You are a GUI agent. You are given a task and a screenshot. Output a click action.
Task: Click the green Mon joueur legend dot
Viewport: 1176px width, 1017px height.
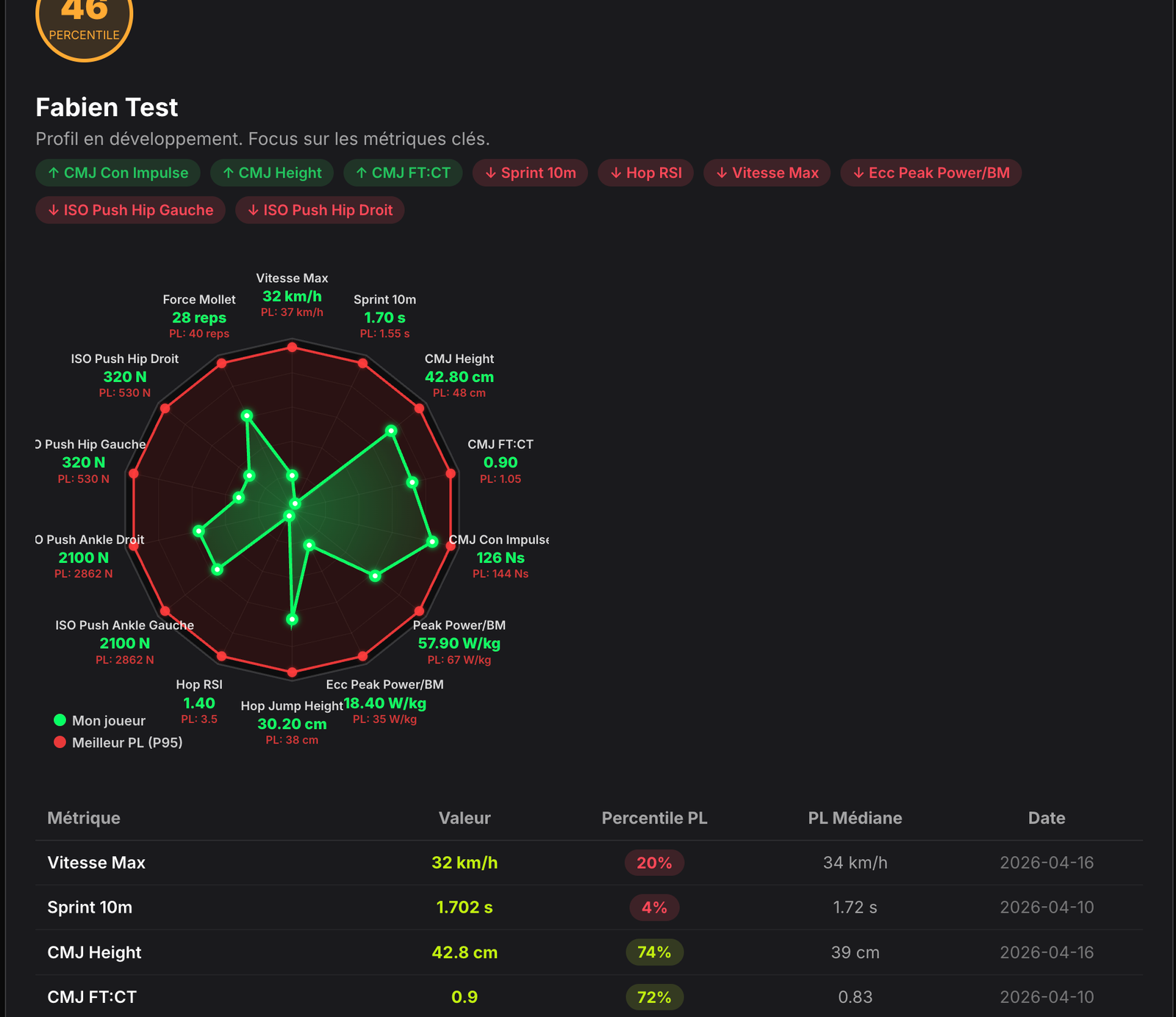[60, 720]
